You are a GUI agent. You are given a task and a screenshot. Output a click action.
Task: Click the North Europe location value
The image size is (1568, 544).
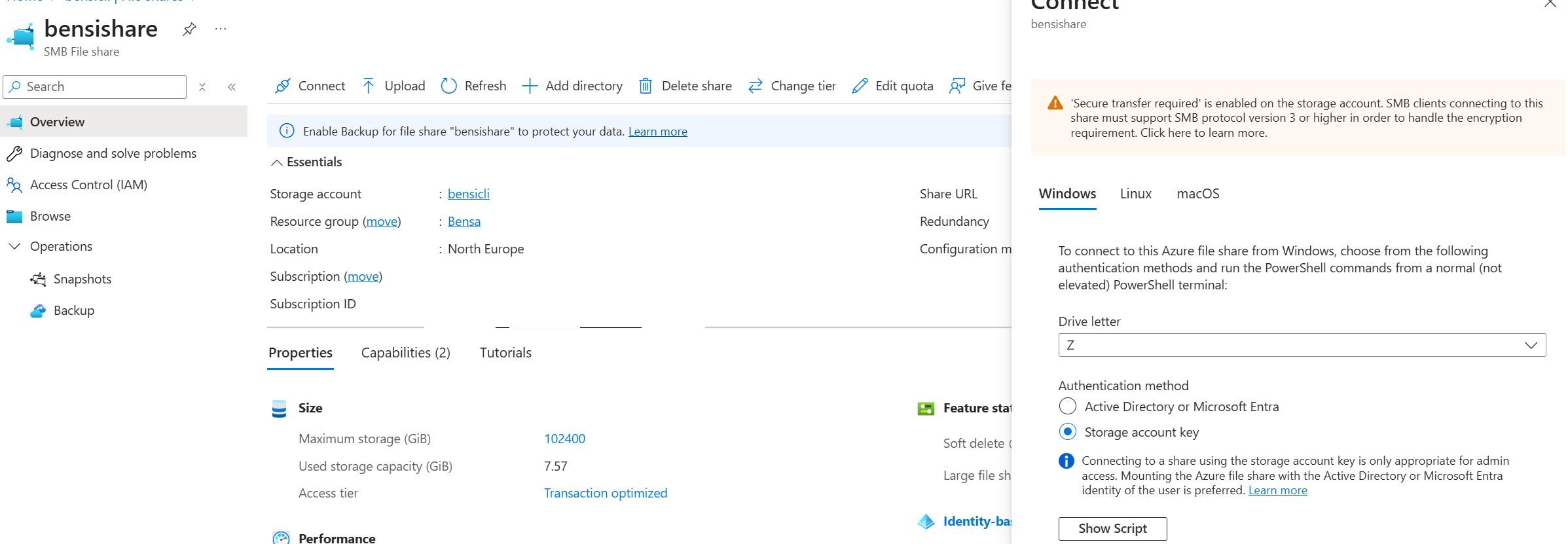(486, 249)
